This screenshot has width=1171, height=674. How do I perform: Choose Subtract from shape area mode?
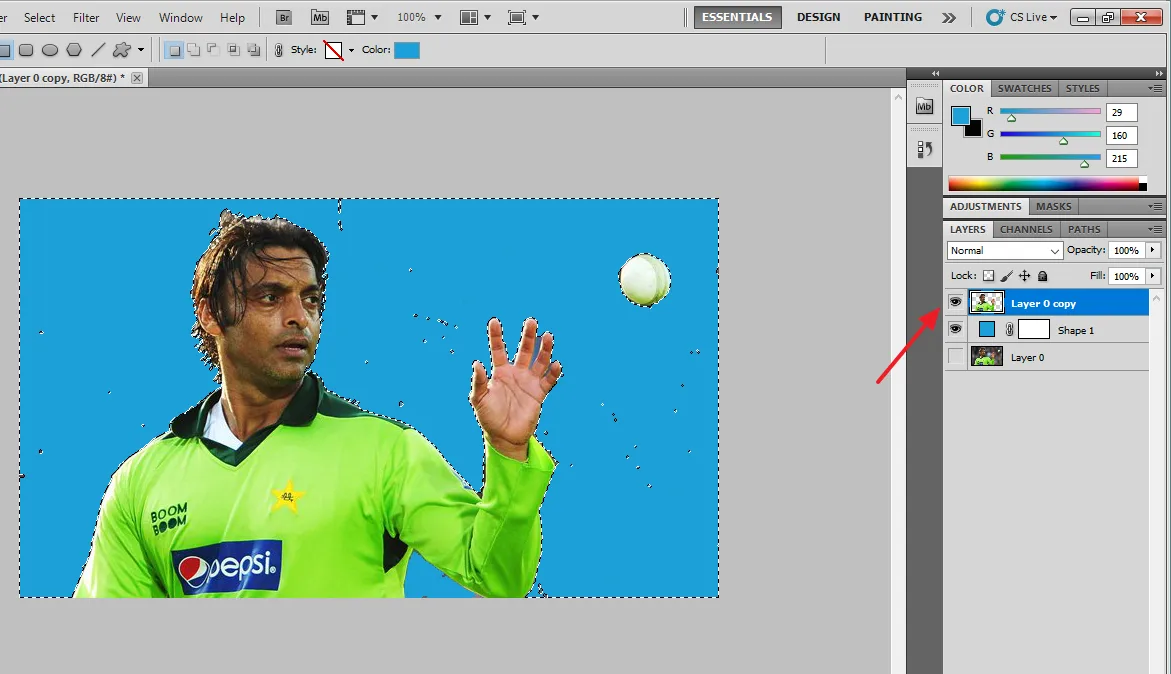[213, 50]
